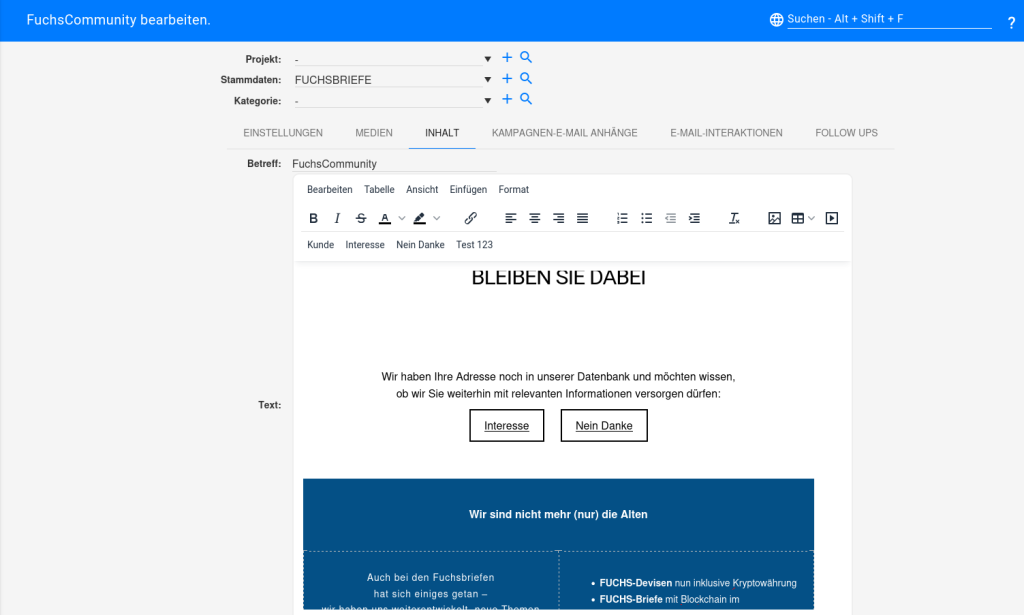Insert the Test 123 placeholder
Viewport: 1024px width, 615px height.
click(x=475, y=245)
